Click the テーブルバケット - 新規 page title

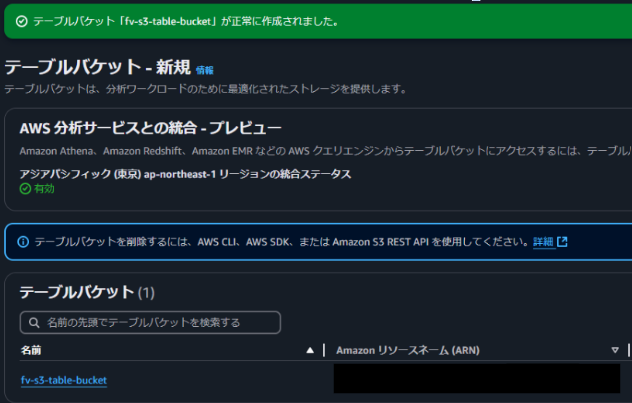pos(98,67)
